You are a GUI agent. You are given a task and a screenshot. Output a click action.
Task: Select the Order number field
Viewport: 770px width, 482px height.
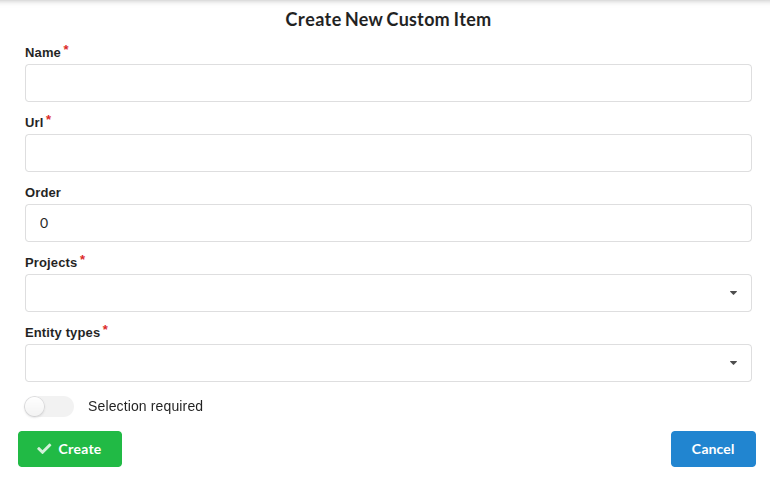pos(388,223)
